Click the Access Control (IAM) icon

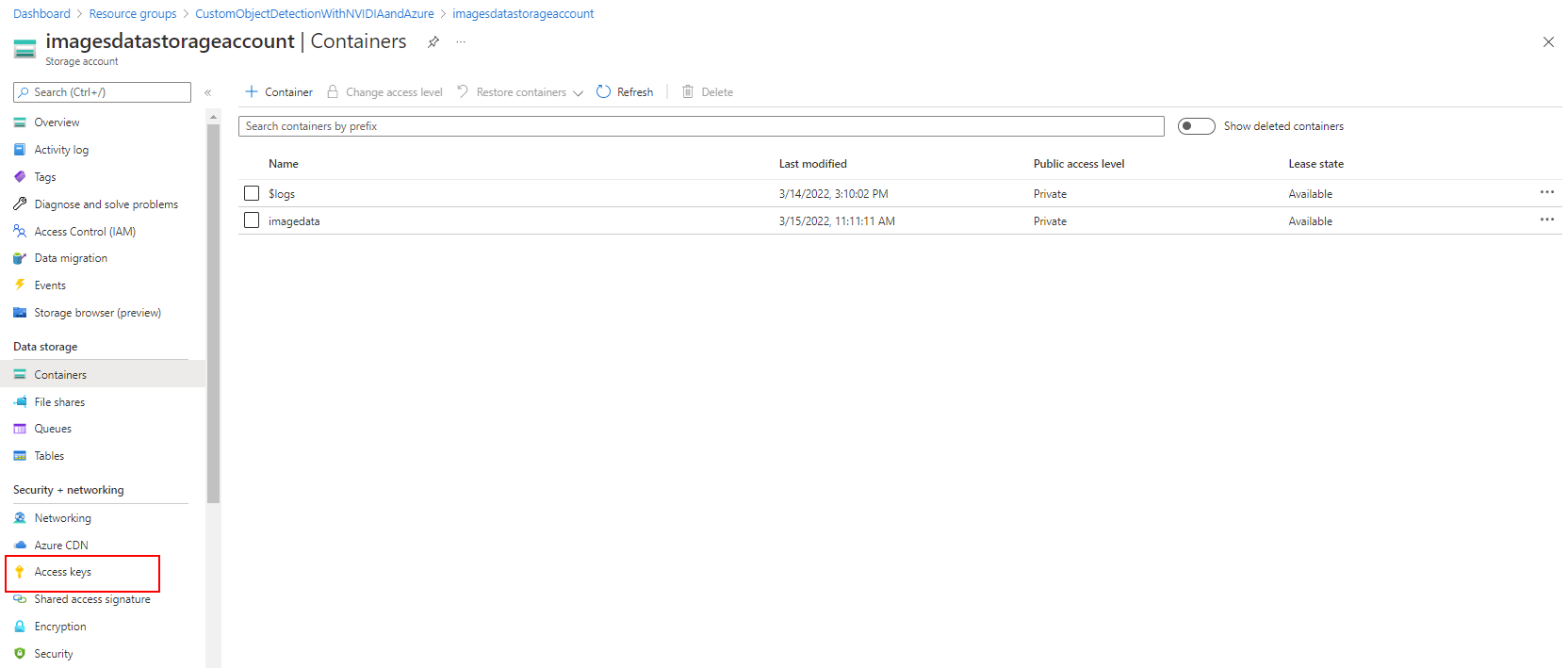point(20,231)
